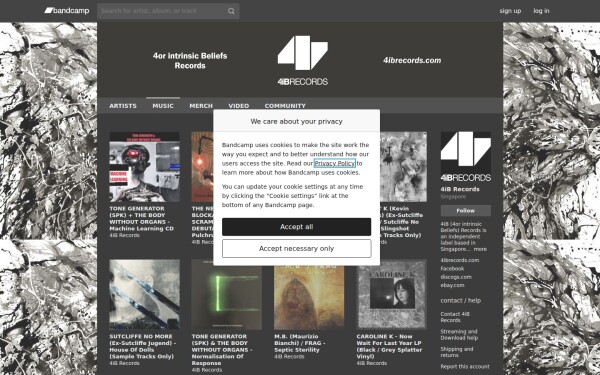
Task: Open Machine Learning CD album cover
Action: [x=144, y=167]
